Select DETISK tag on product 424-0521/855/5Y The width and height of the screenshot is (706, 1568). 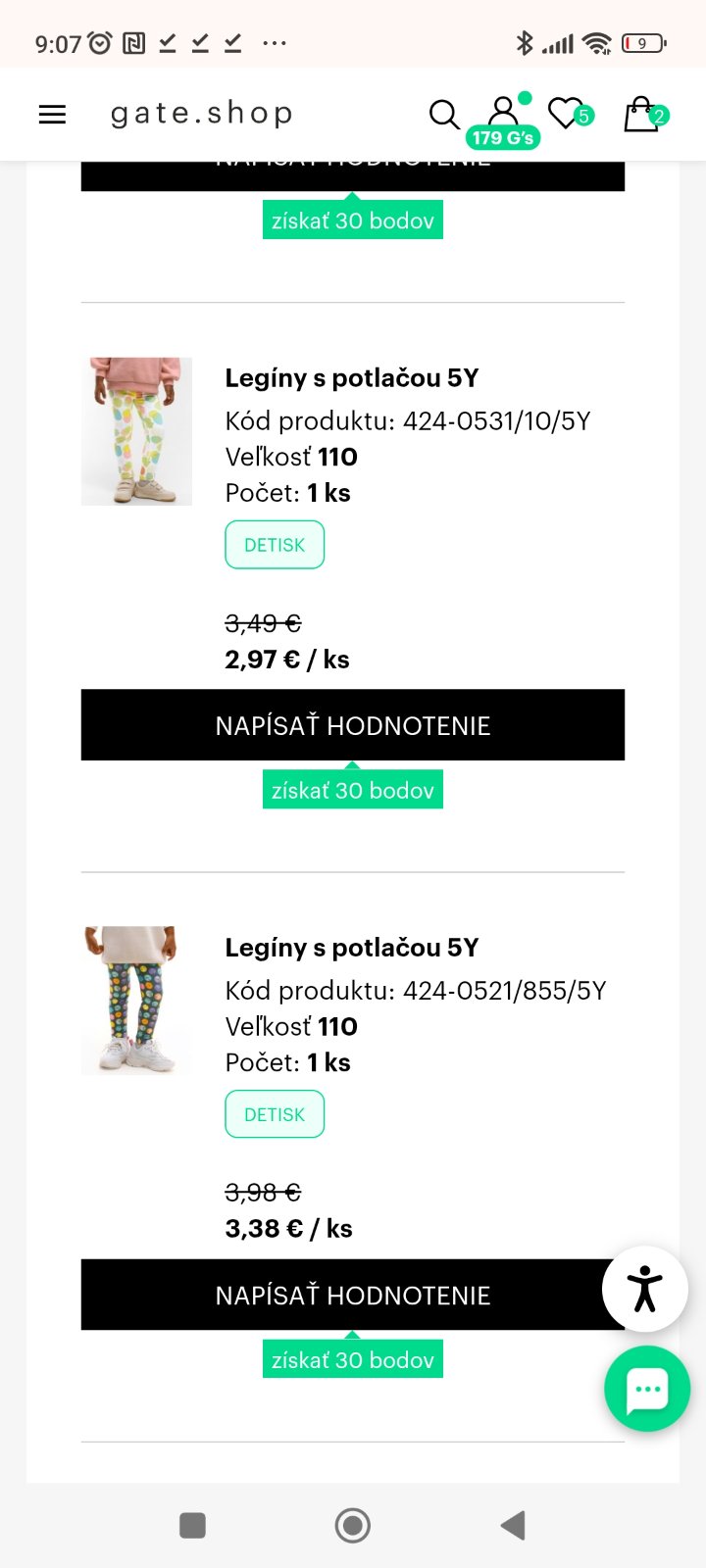(x=275, y=1114)
